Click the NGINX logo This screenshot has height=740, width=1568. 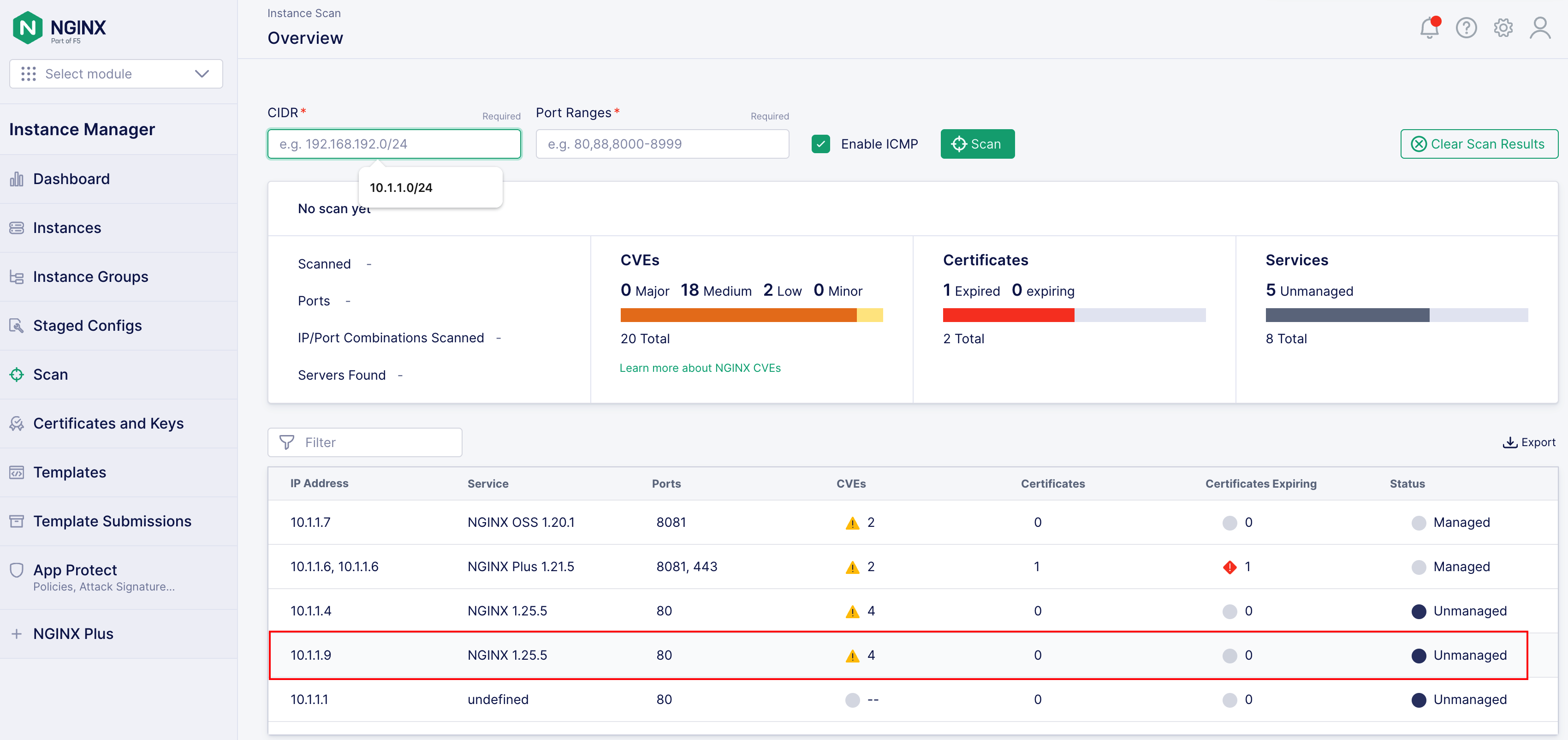[59, 27]
